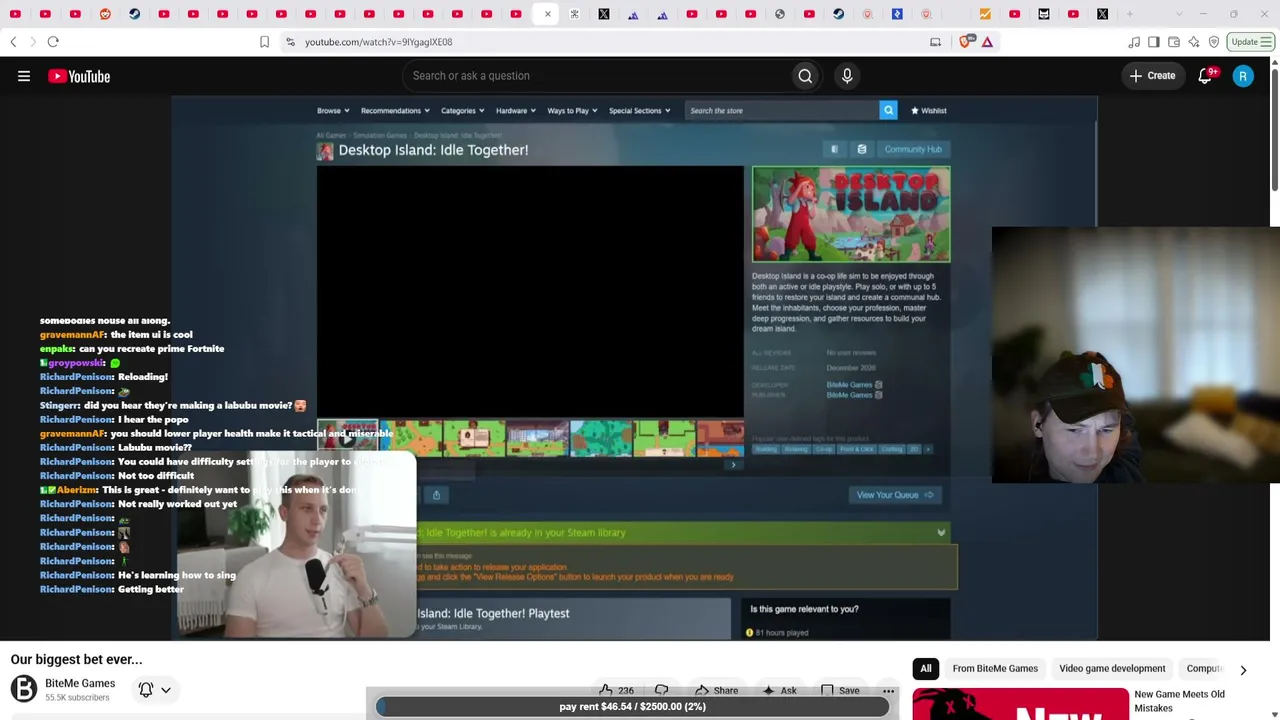Screen dimensions: 1280x720
Task: Expand the Recommendations dropdown
Action: pyautogui.click(x=395, y=111)
